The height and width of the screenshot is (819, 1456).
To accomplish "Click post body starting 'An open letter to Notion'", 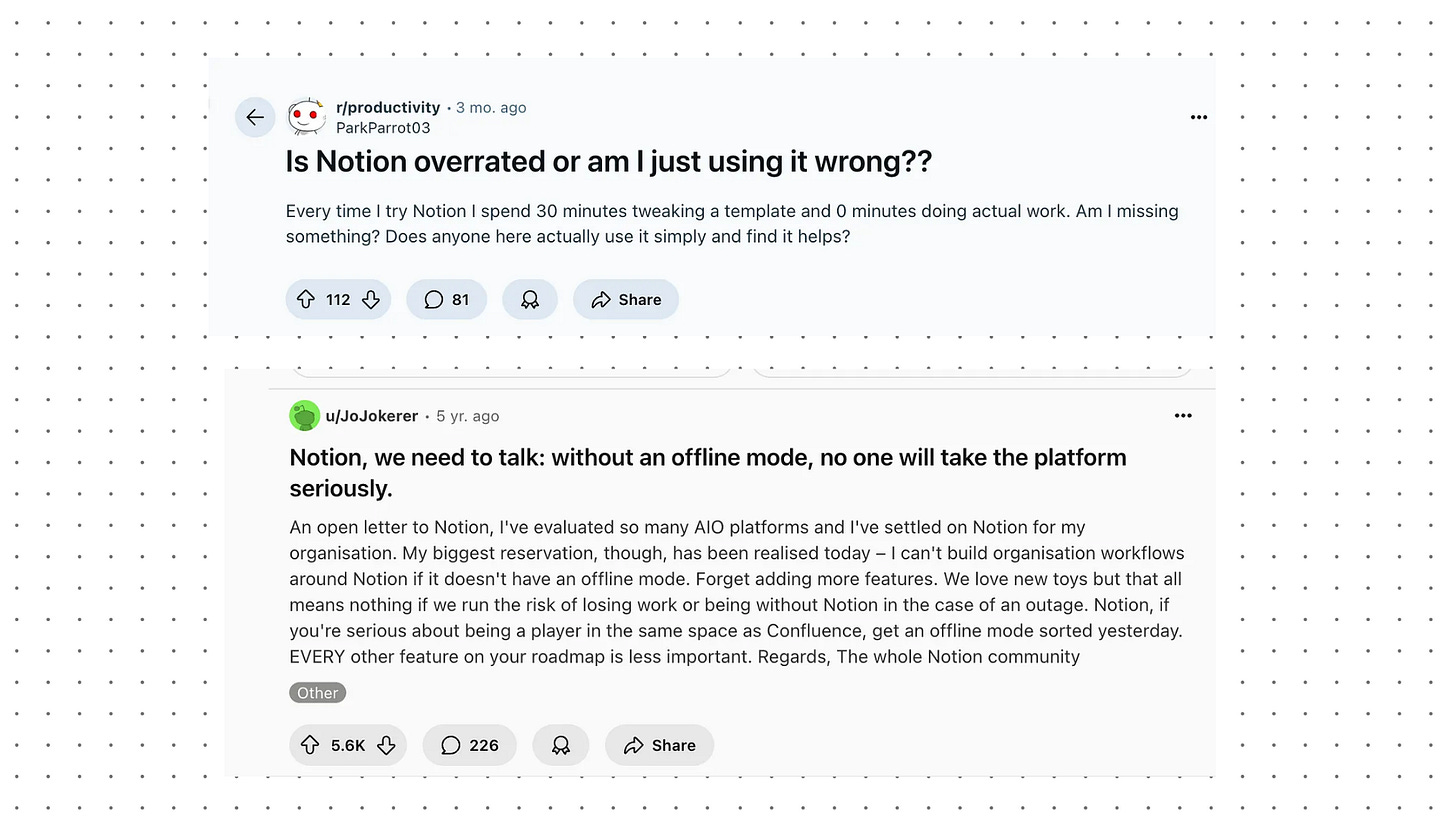I will click(x=737, y=592).
